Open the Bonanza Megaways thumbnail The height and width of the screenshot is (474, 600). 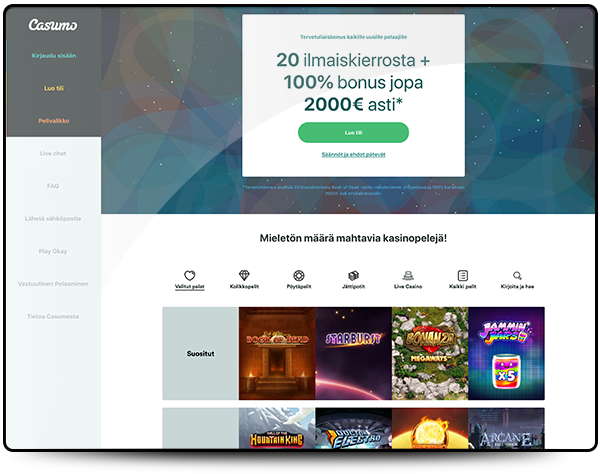pos(430,353)
